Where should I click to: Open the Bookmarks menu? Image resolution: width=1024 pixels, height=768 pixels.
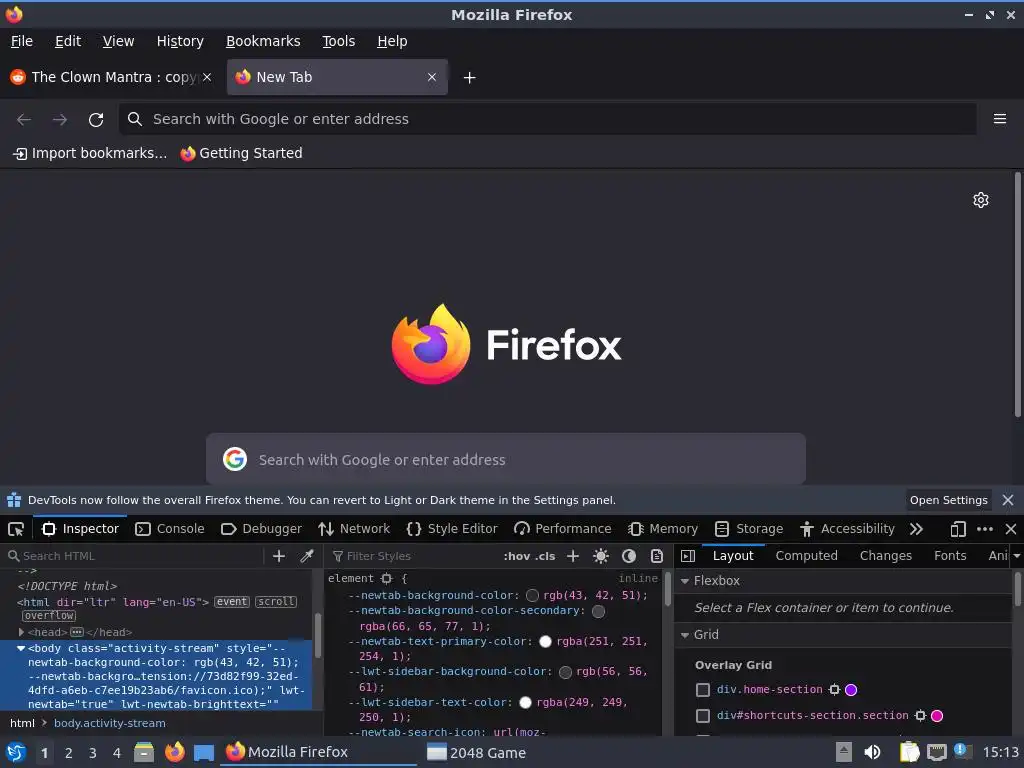pos(263,41)
